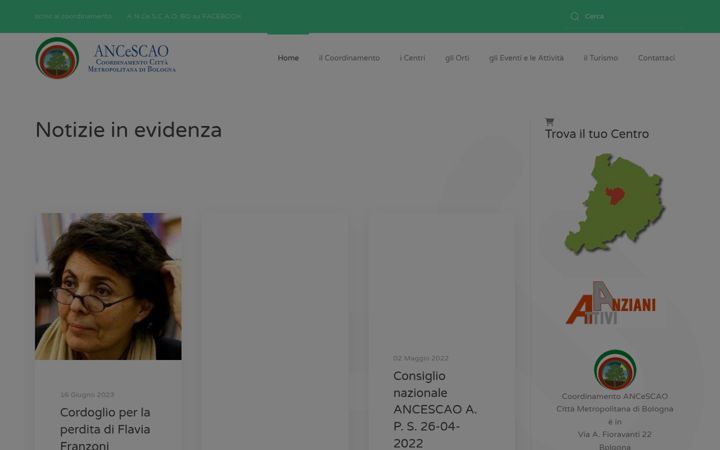Viewport: 720px width, 450px height.
Task: Click the shopping cart icon in the sidebar
Action: [549, 122]
